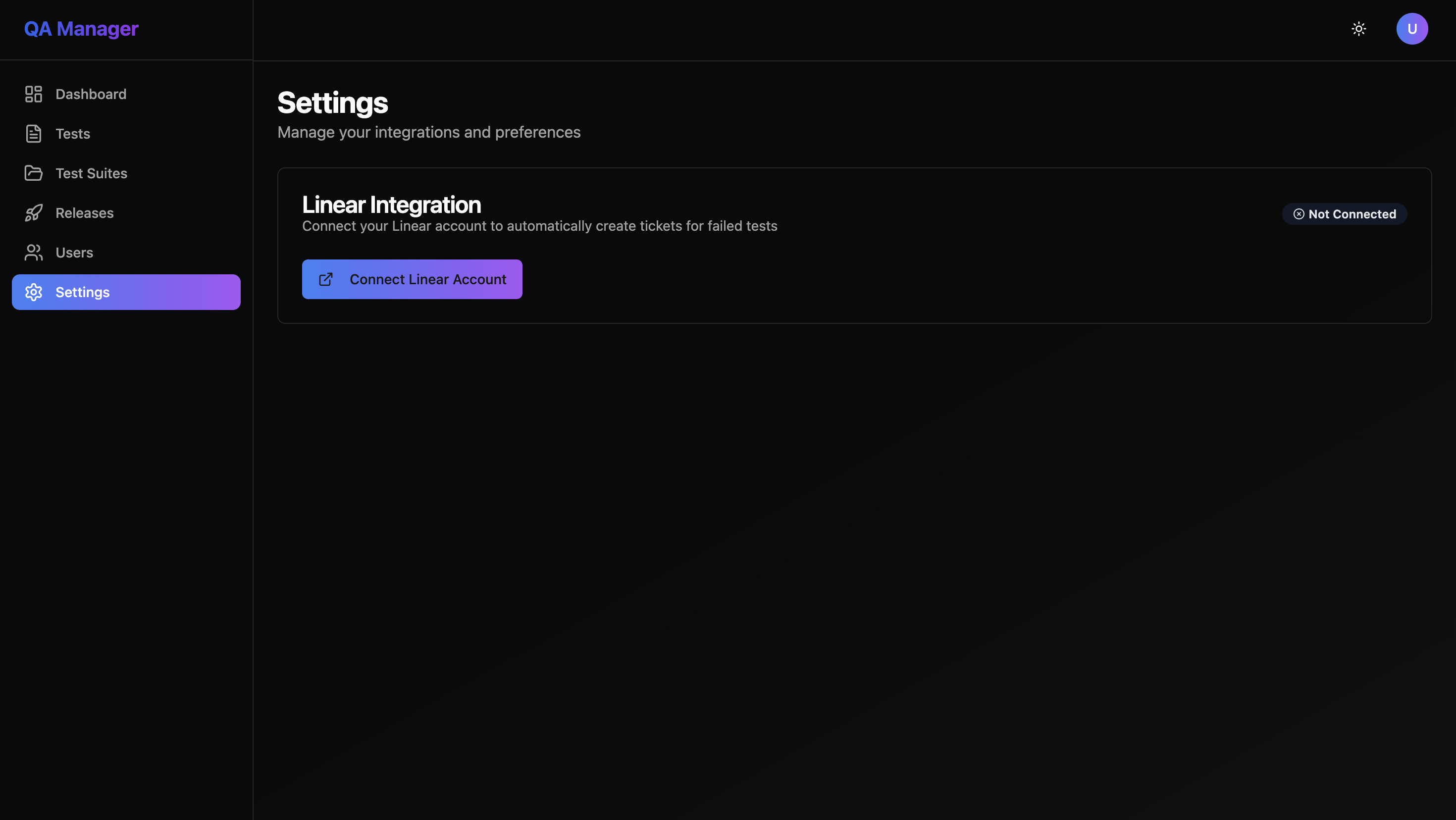
Task: Toggle light theme with sun icon
Action: (x=1359, y=29)
